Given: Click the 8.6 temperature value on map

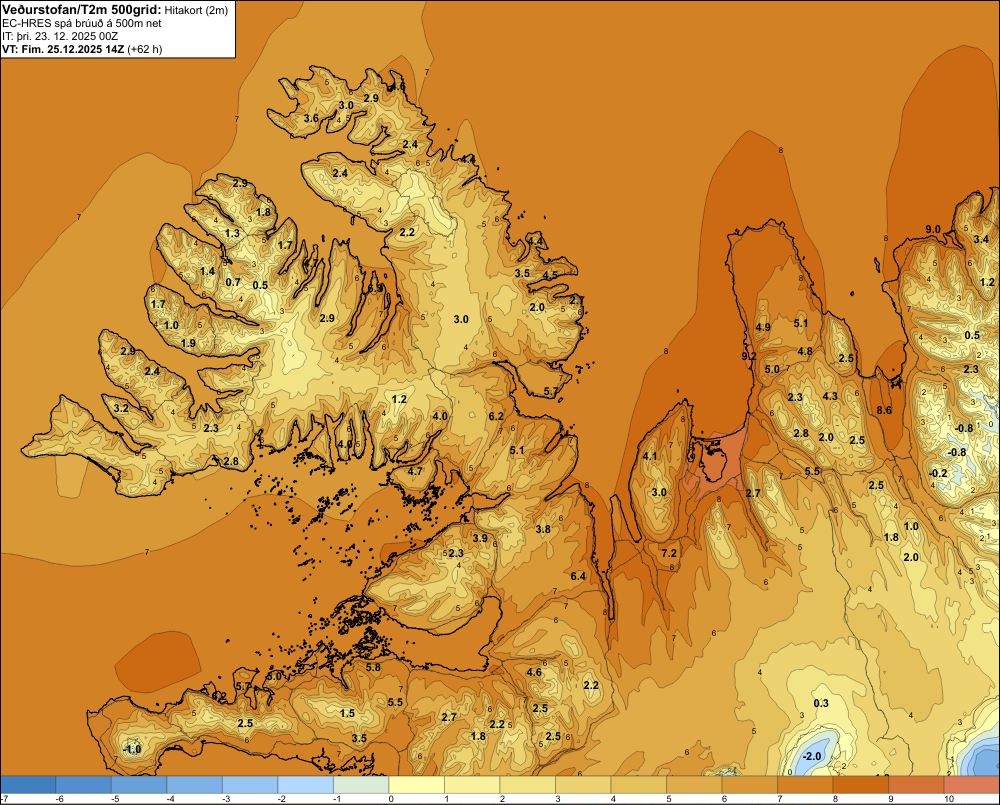Looking at the screenshot, I should click(x=884, y=410).
